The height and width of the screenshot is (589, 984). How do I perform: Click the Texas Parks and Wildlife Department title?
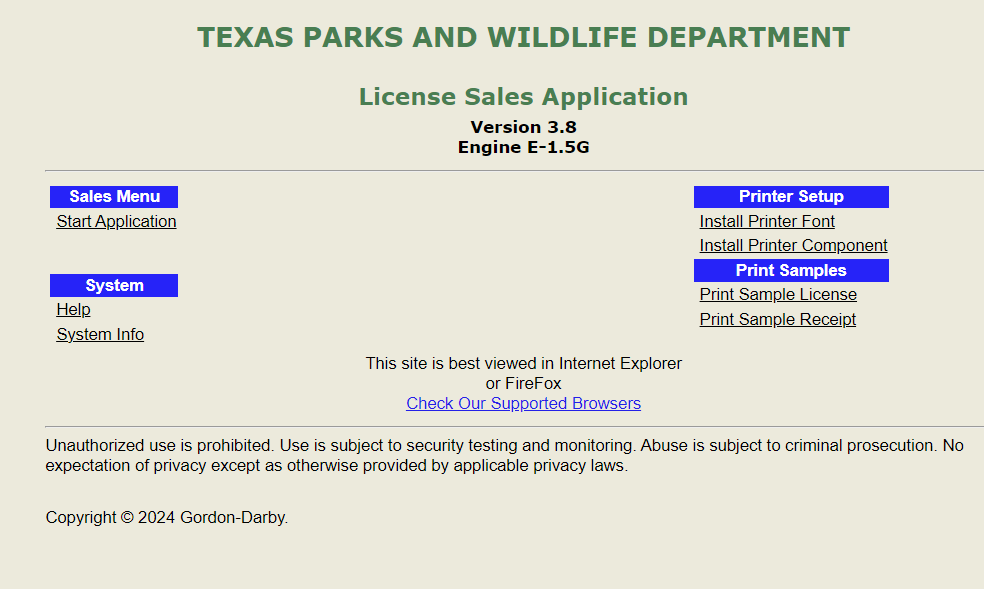(523, 38)
